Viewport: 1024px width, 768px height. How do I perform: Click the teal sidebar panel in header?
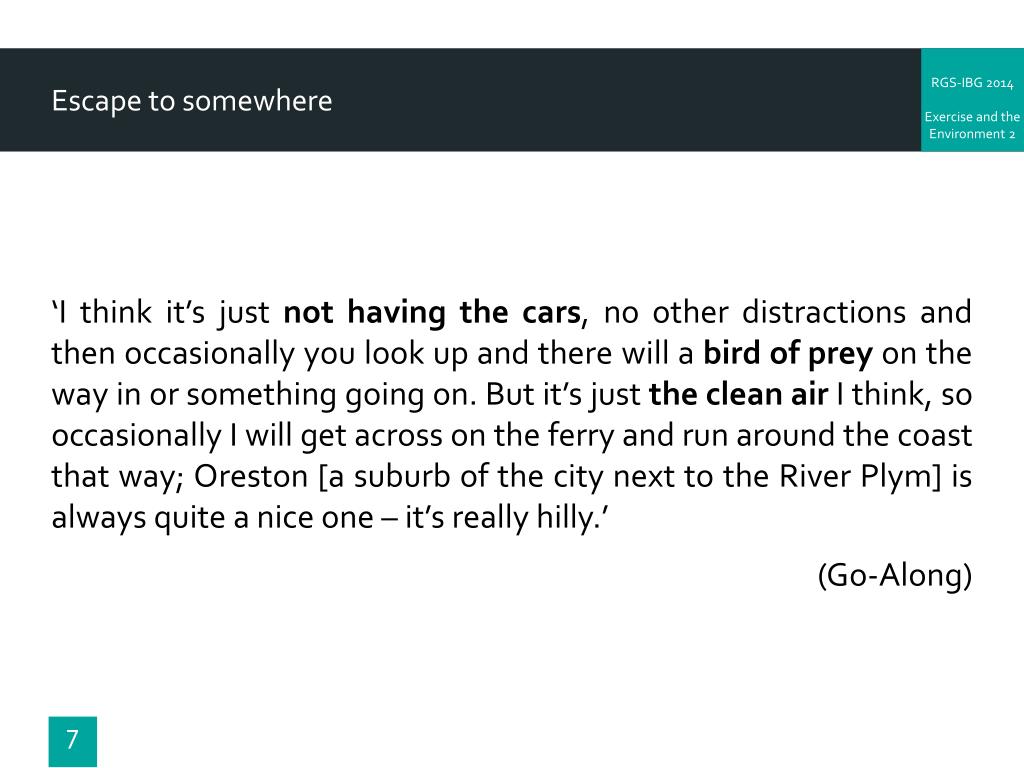972,100
